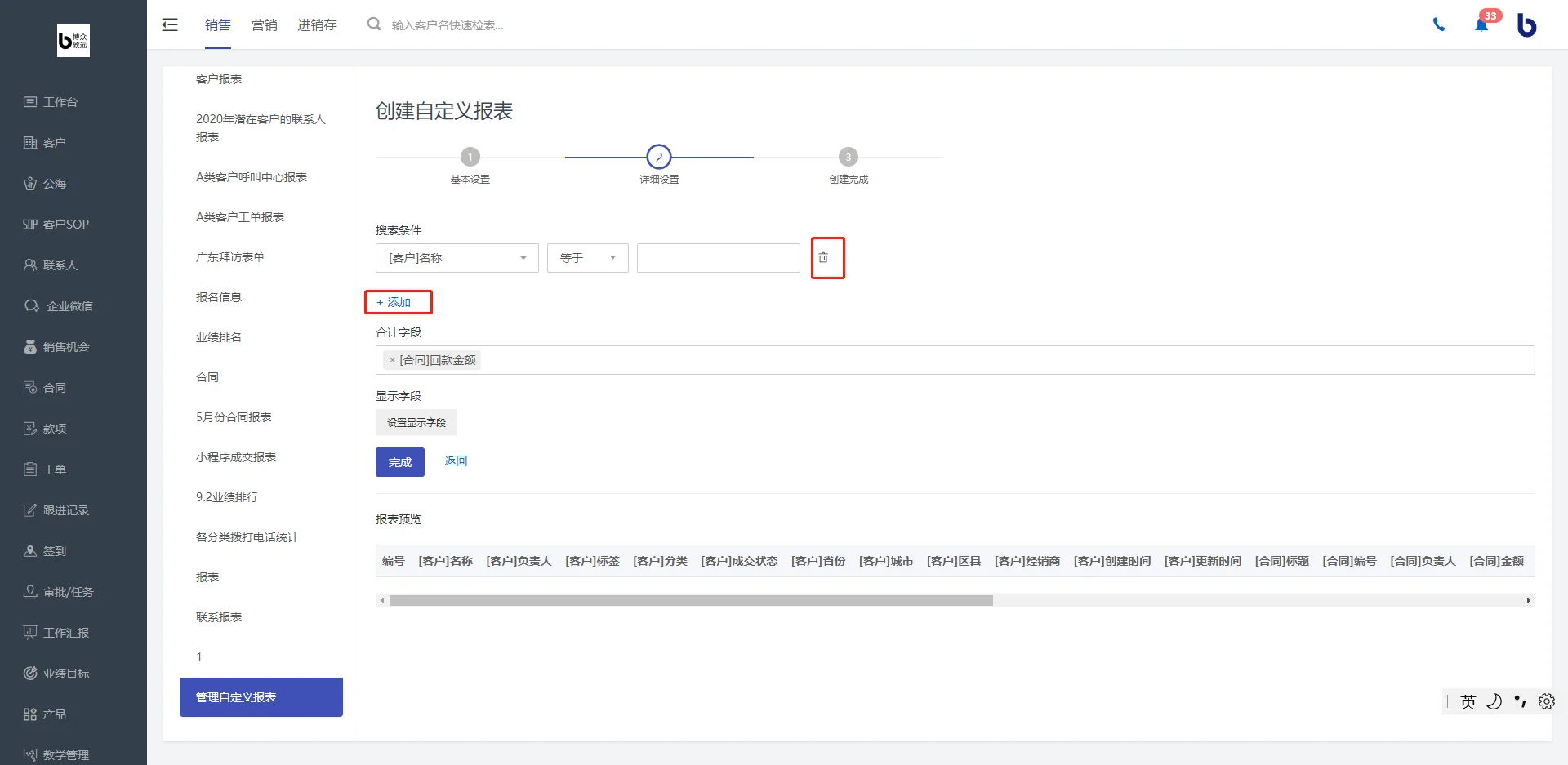The image size is (1568, 765).
Task: Open 企业微信 in the sidebar
Action: [59, 306]
